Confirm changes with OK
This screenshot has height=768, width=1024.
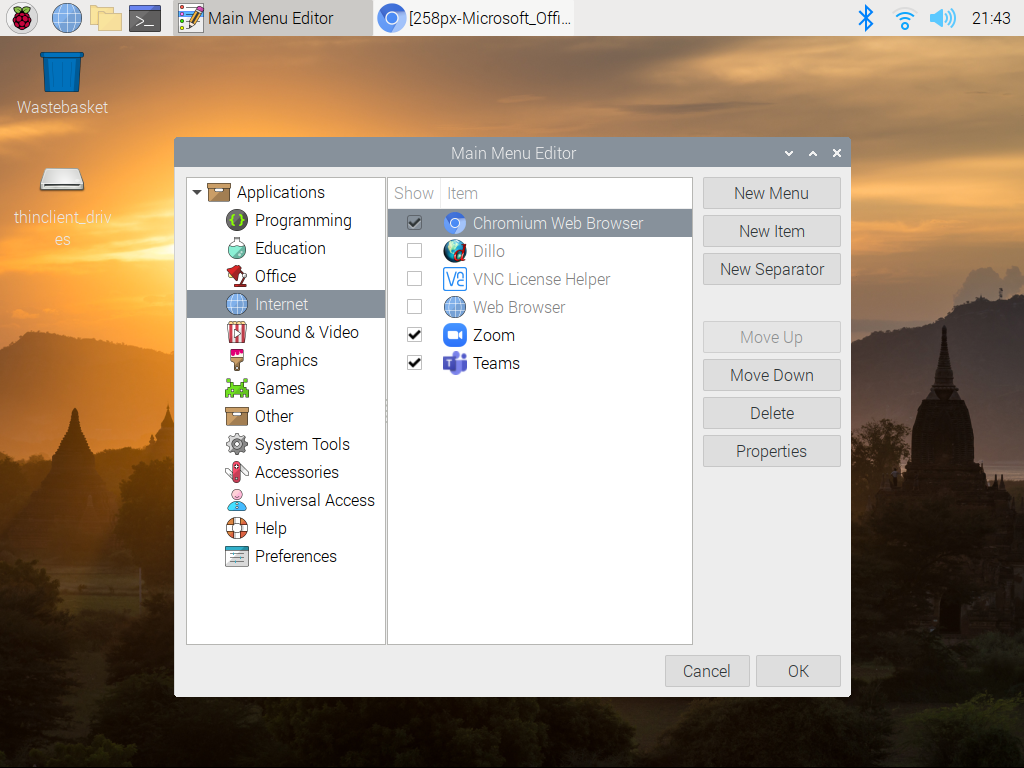(798, 671)
